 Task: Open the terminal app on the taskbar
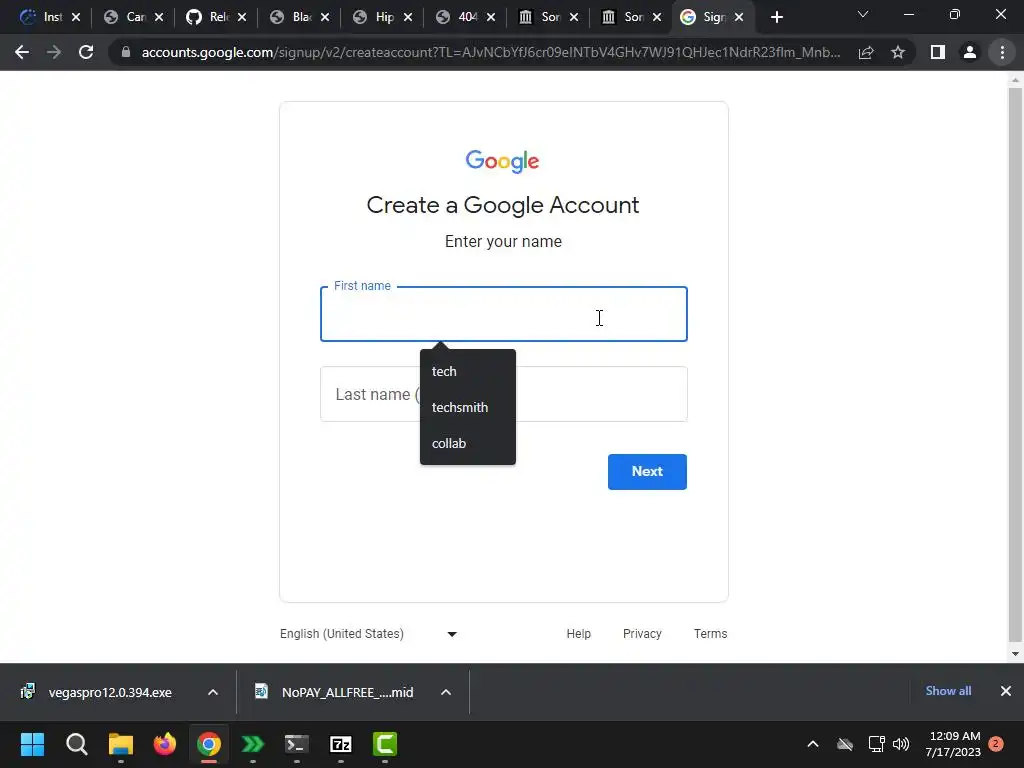[296, 744]
